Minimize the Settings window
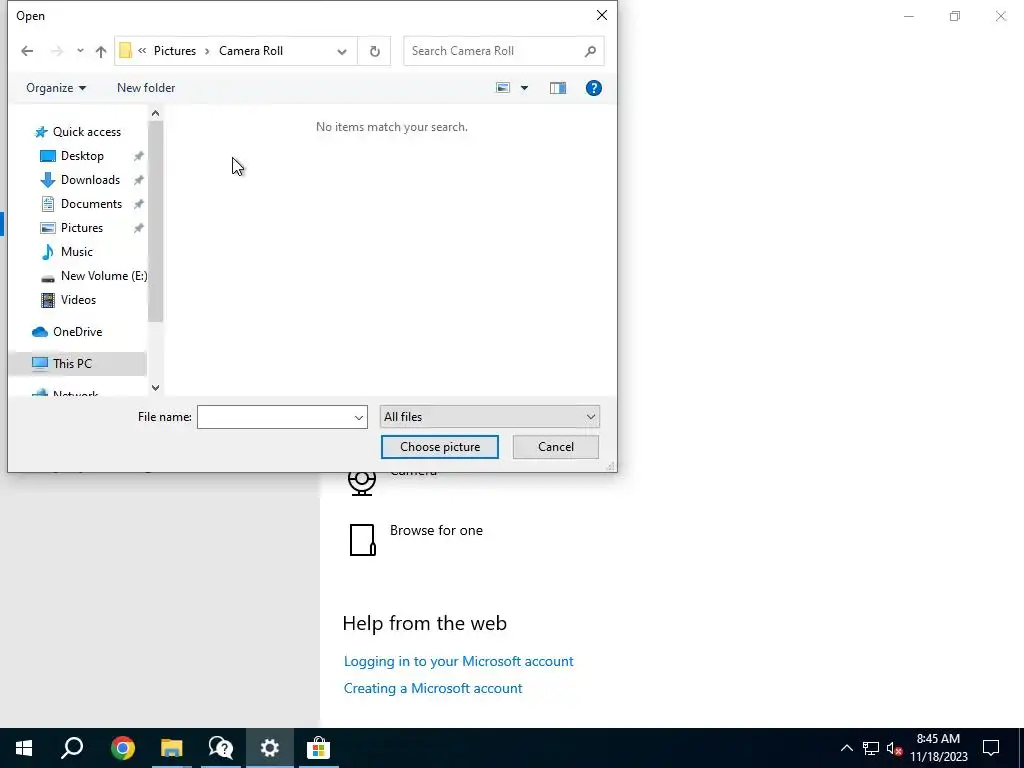Viewport: 1024px width, 768px height. coord(909,16)
